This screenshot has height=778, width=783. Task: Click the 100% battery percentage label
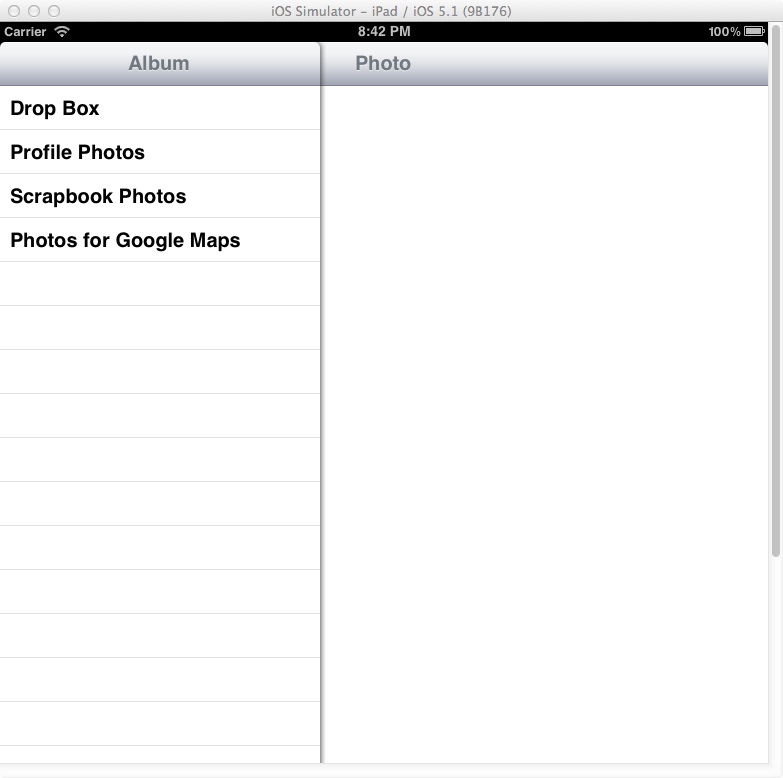pos(724,32)
